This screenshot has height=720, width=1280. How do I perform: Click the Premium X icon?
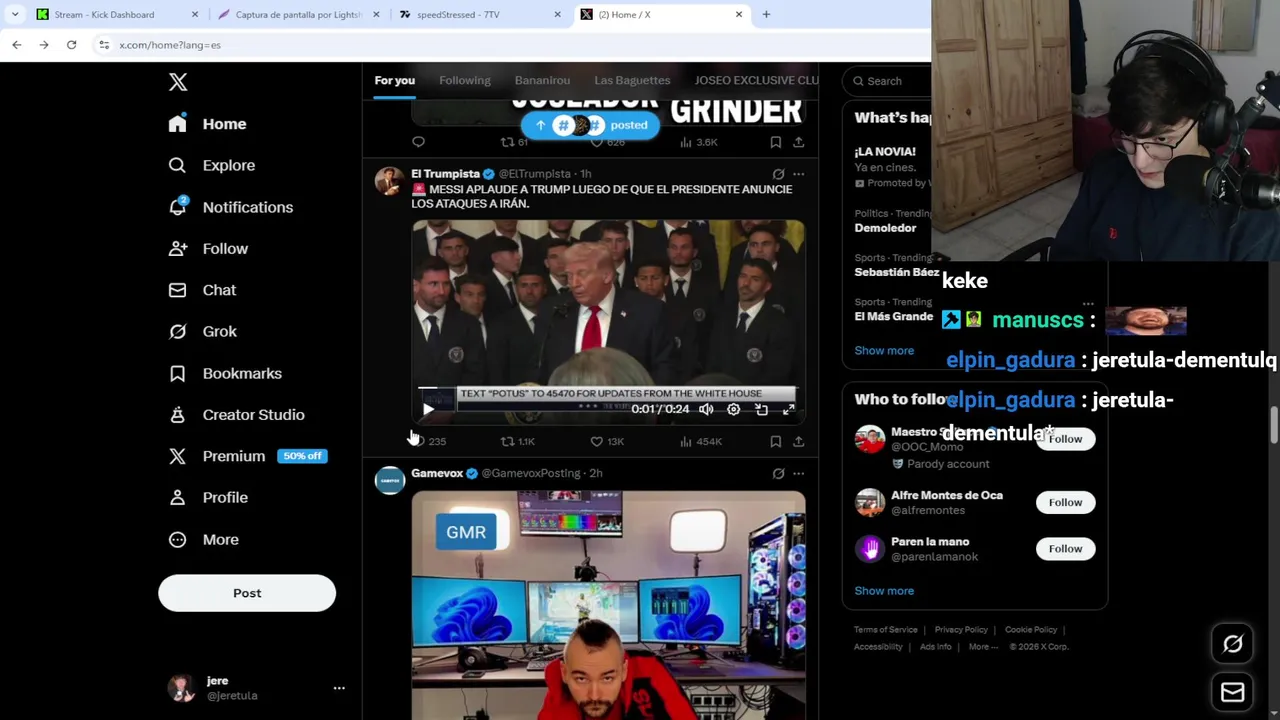pyautogui.click(x=177, y=456)
